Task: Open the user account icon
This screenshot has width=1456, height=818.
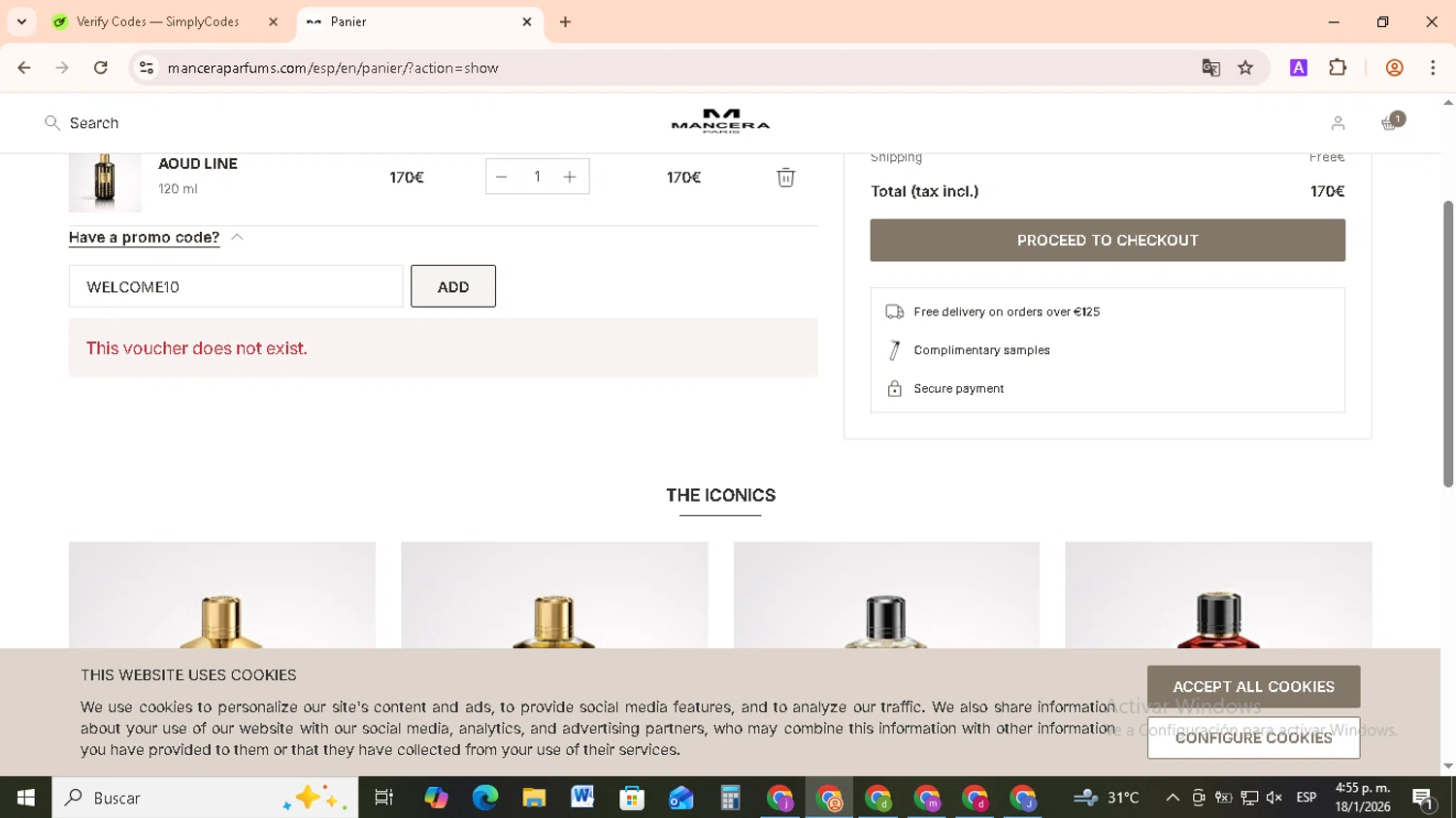Action: [1338, 123]
